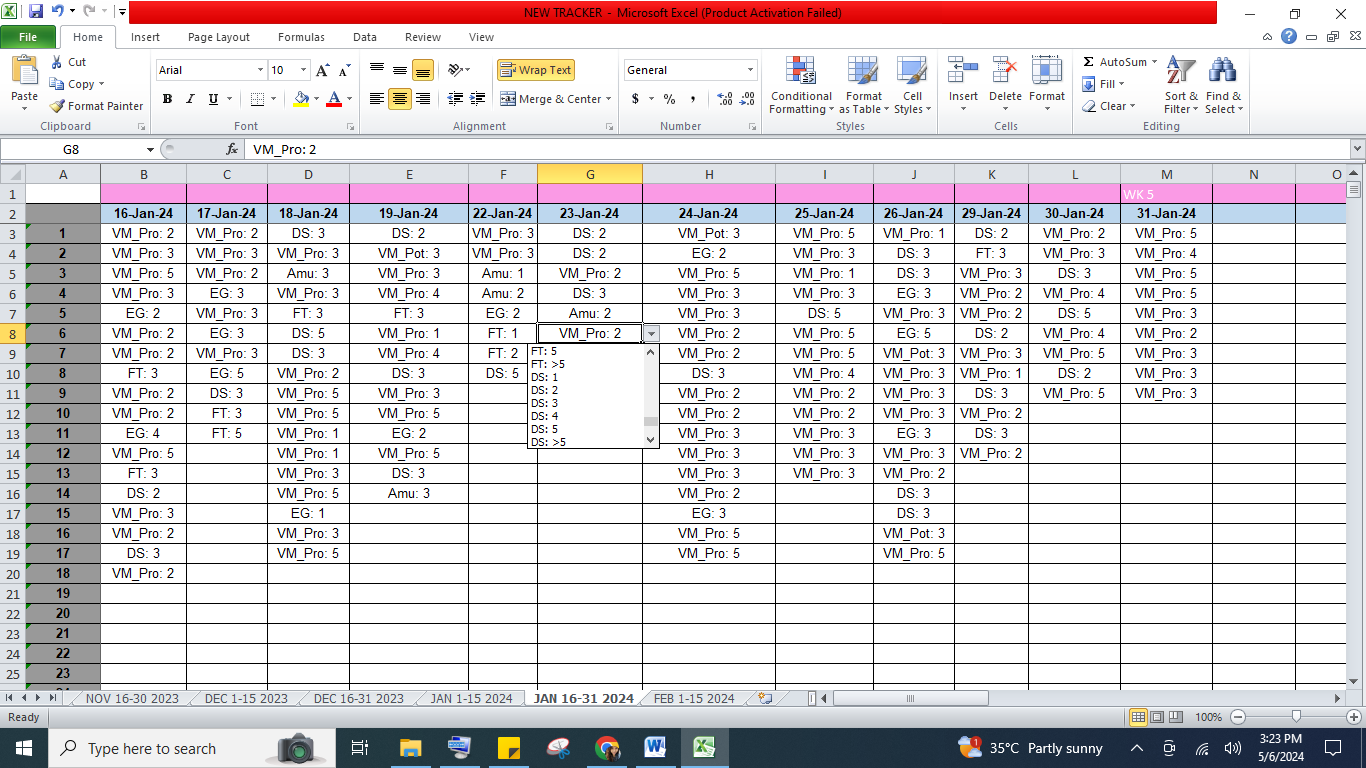The height and width of the screenshot is (768, 1366).
Task: Open Word from the Windows taskbar
Action: point(655,747)
